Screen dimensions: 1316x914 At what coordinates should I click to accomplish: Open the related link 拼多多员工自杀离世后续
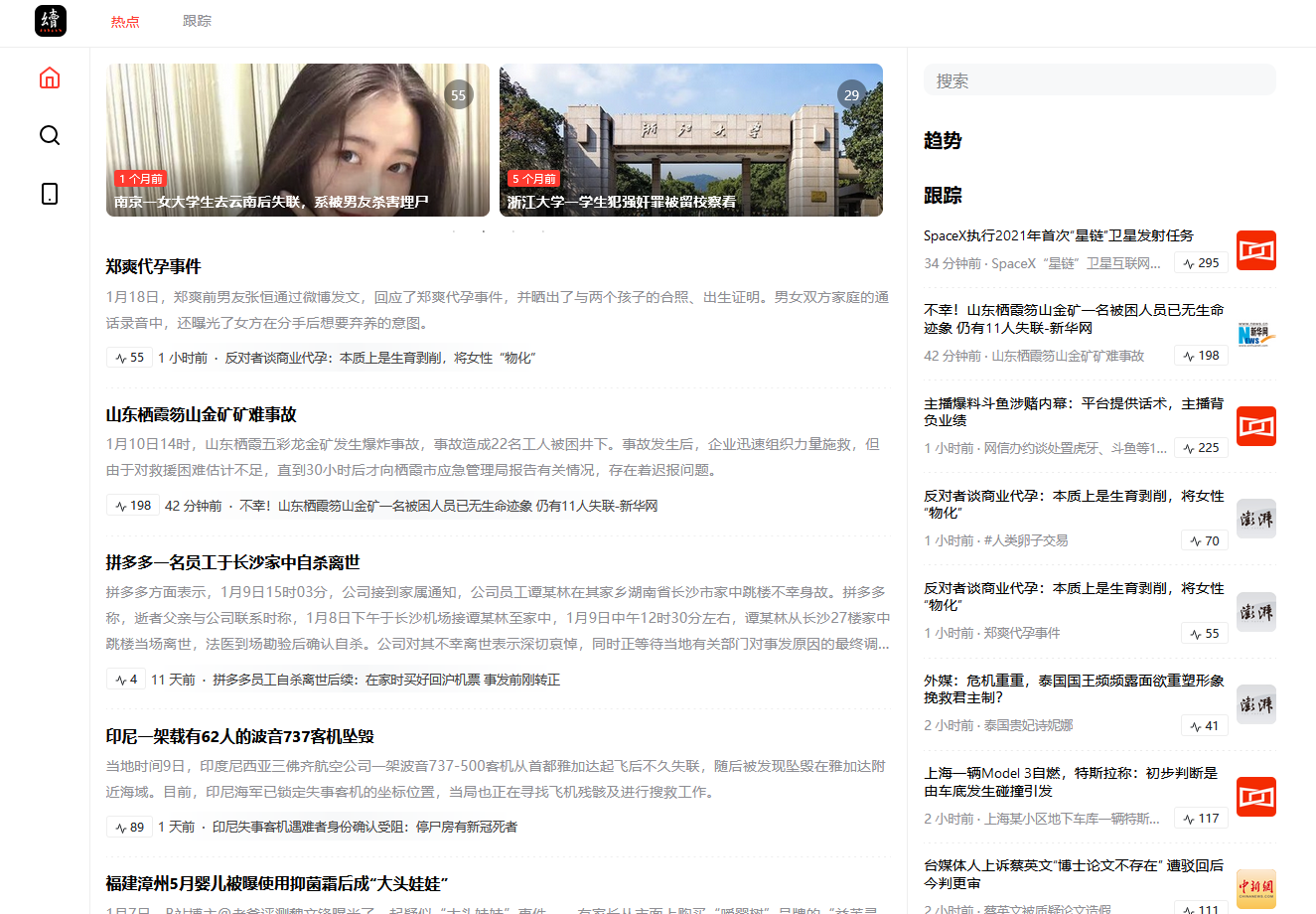coord(386,680)
